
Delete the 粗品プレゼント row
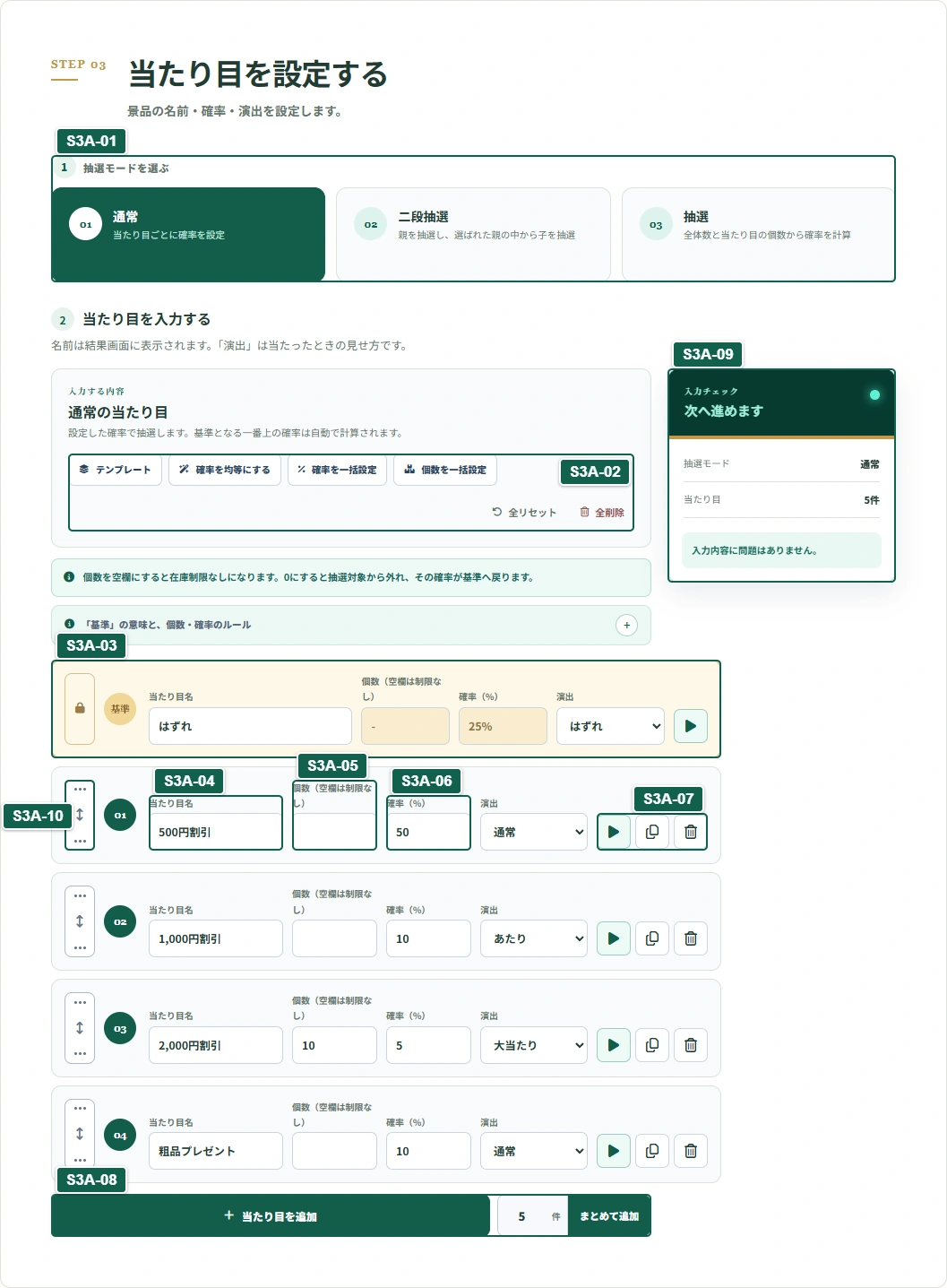click(691, 1151)
